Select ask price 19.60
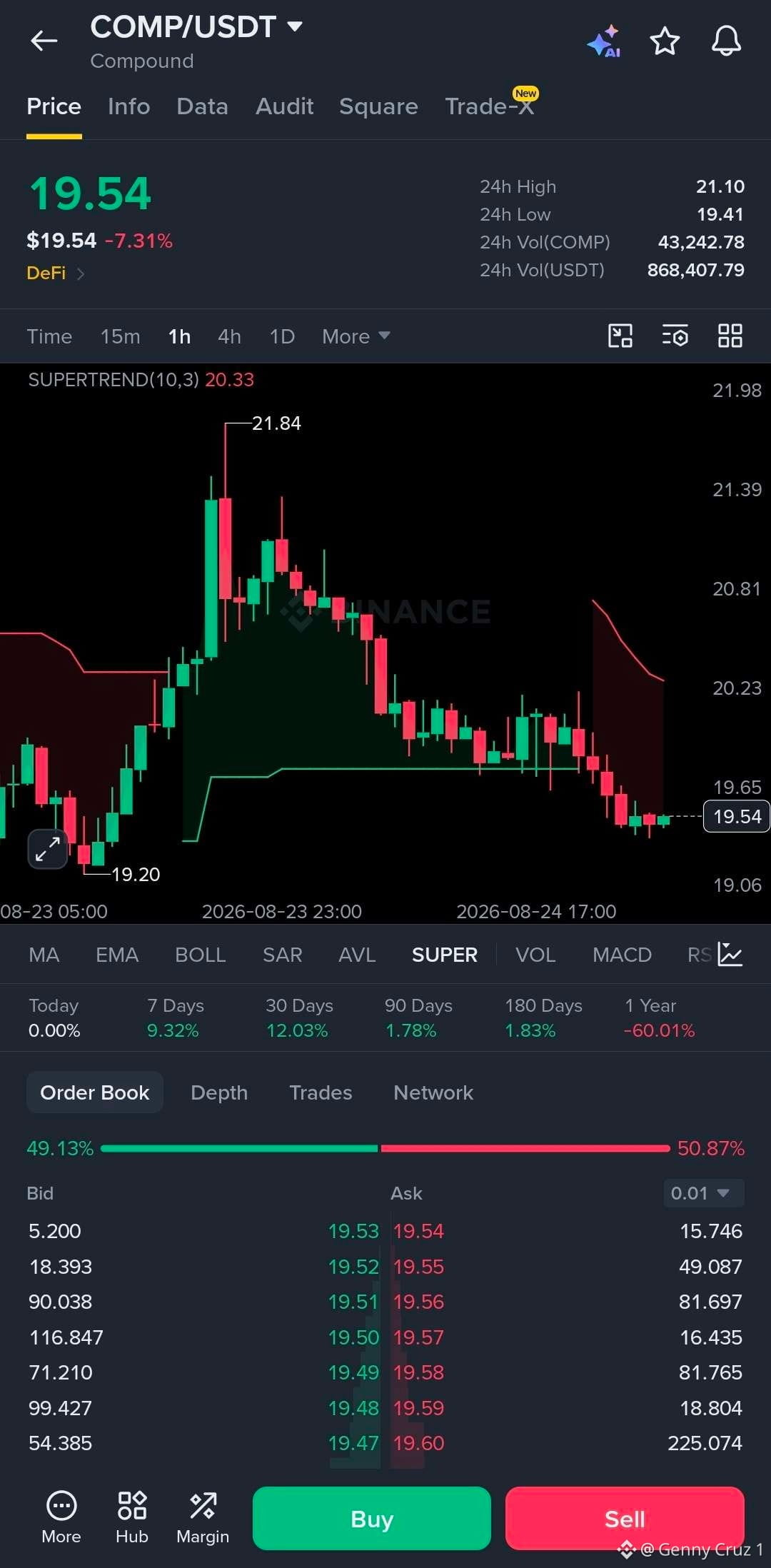Viewport: 771px width, 1568px height. click(x=418, y=1443)
